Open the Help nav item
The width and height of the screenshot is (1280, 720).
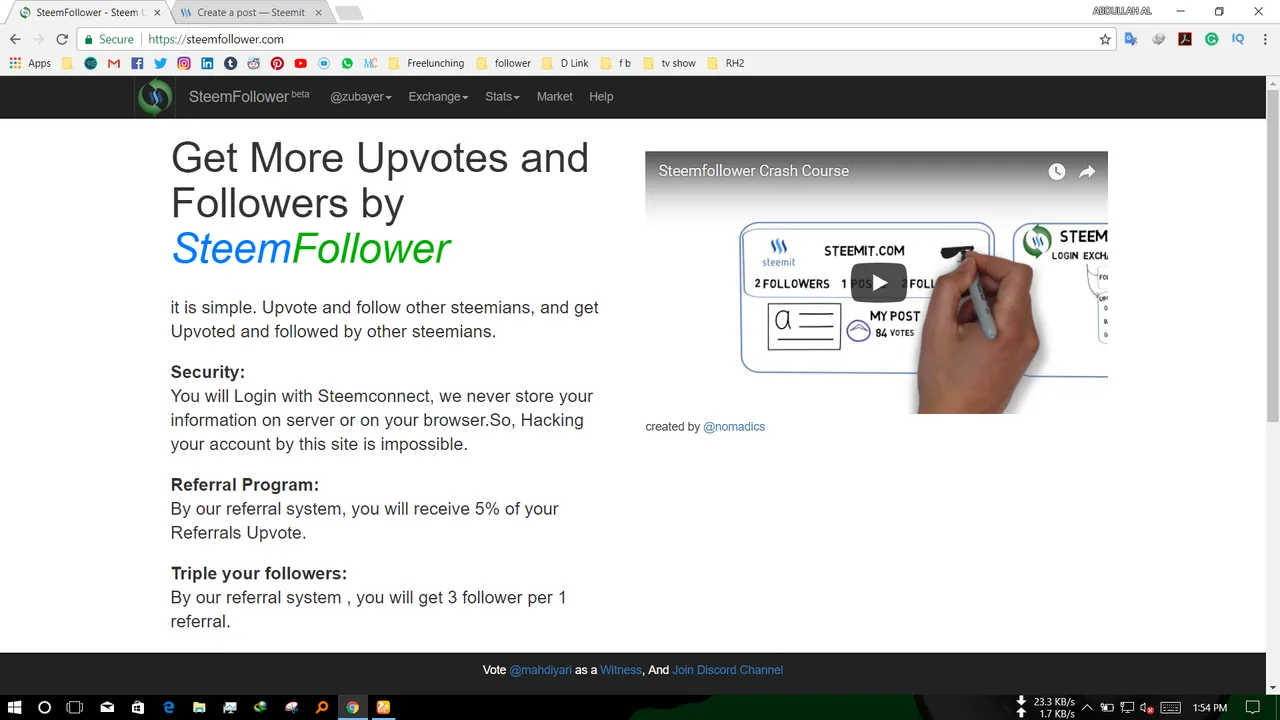(601, 97)
